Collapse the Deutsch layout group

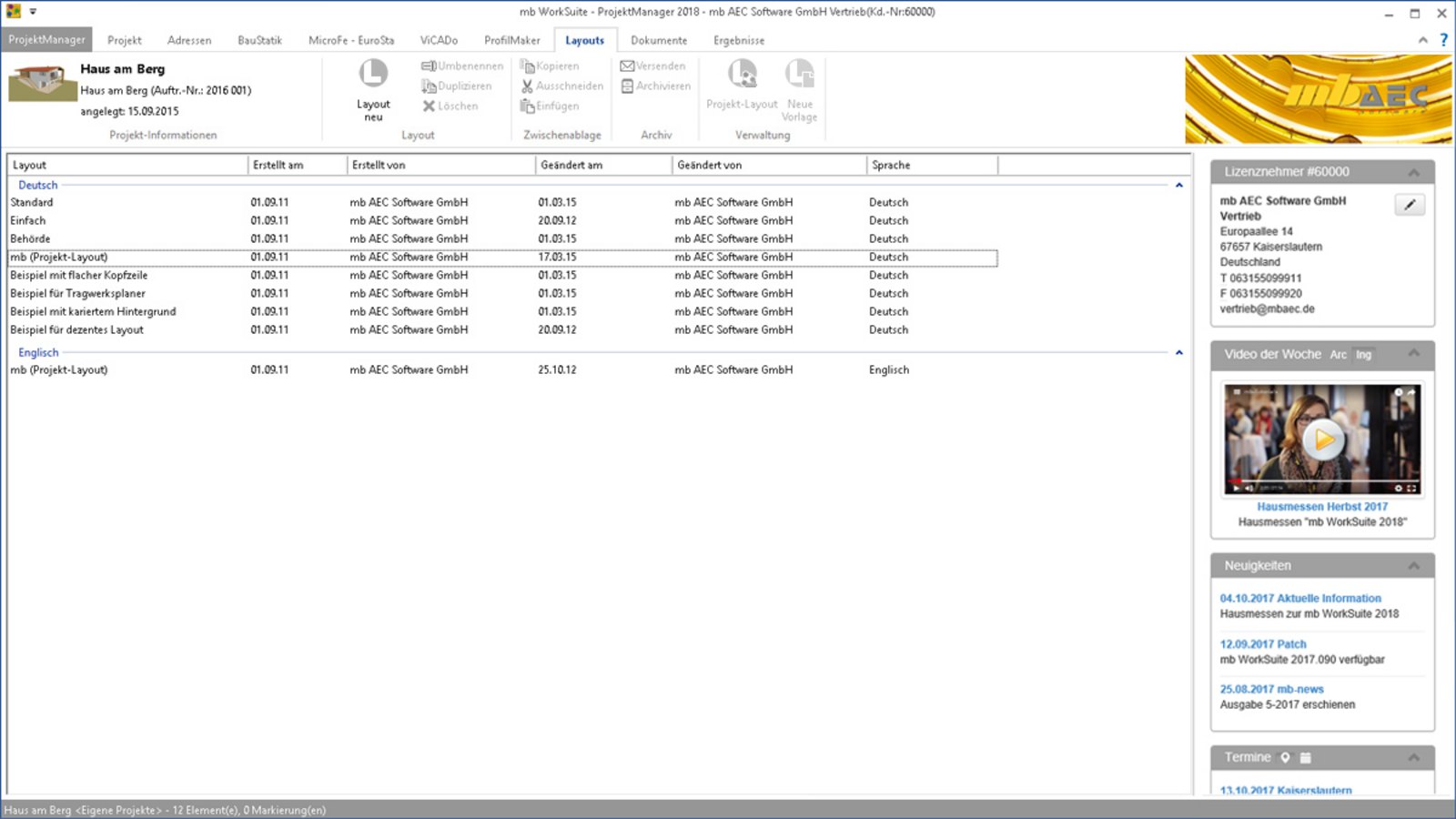pos(1179,185)
